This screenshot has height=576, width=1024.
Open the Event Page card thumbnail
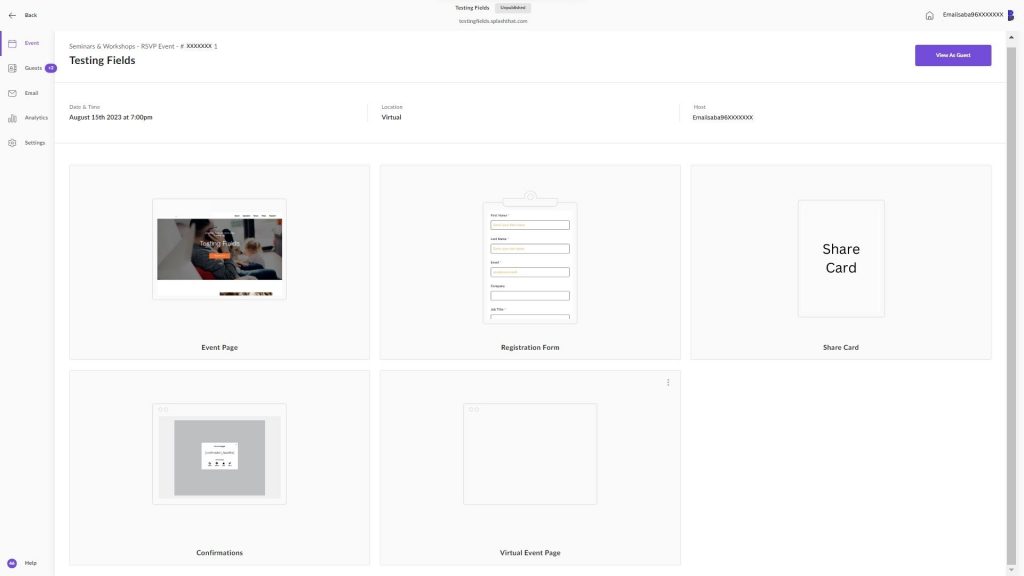click(219, 249)
